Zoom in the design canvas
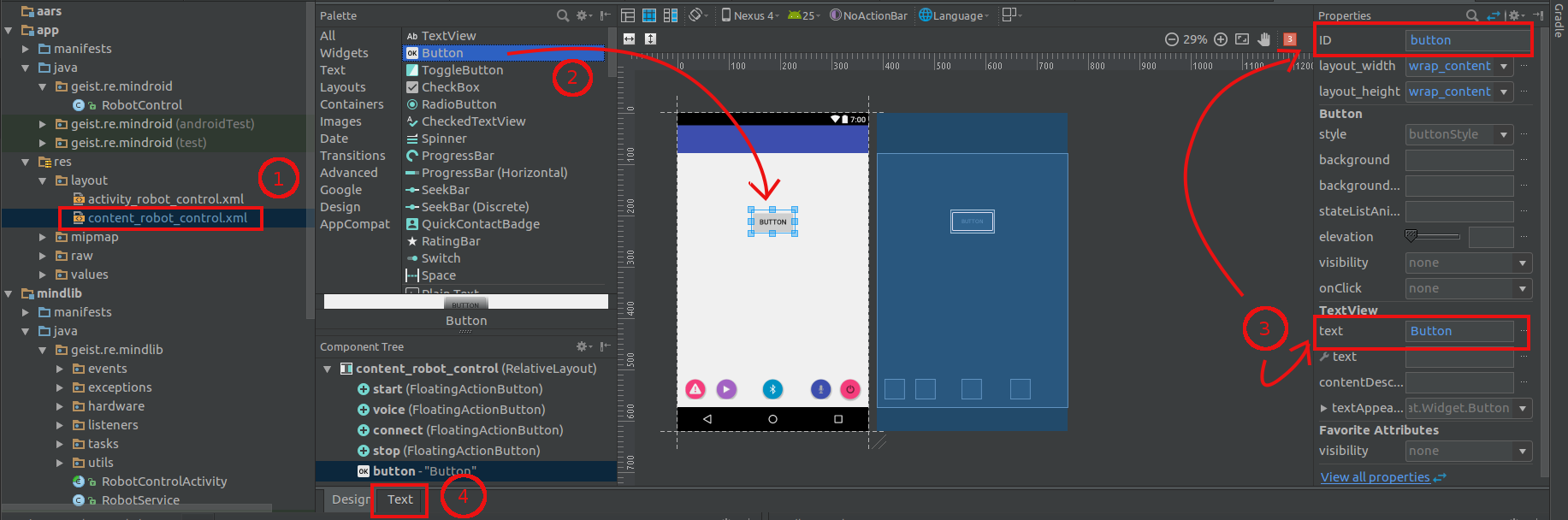Viewport: 1568px width, 520px height. [1221, 39]
